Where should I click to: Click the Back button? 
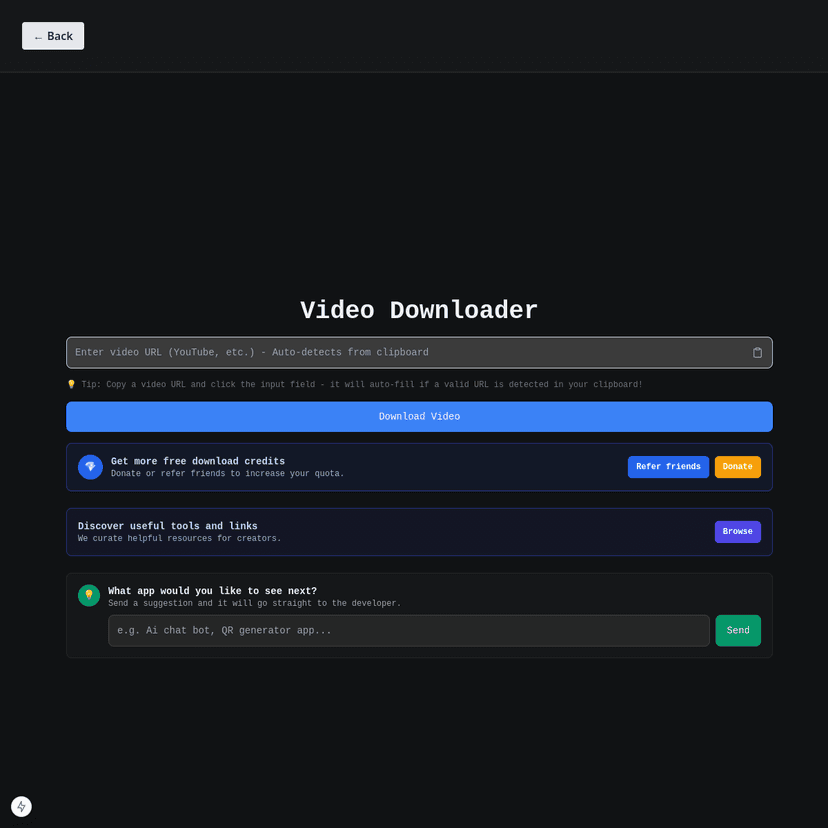point(52,35)
